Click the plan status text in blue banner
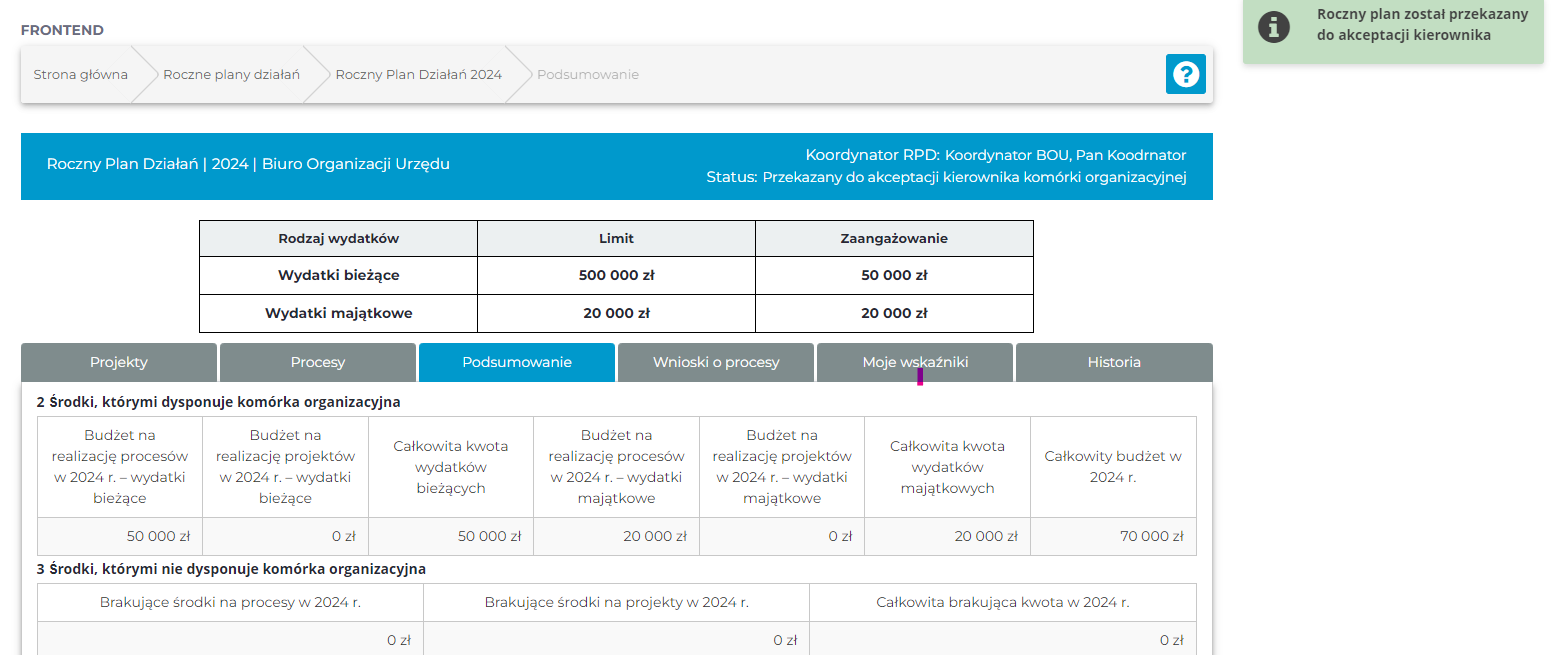Image resolution: width=1555 pixels, height=655 pixels. (x=945, y=178)
